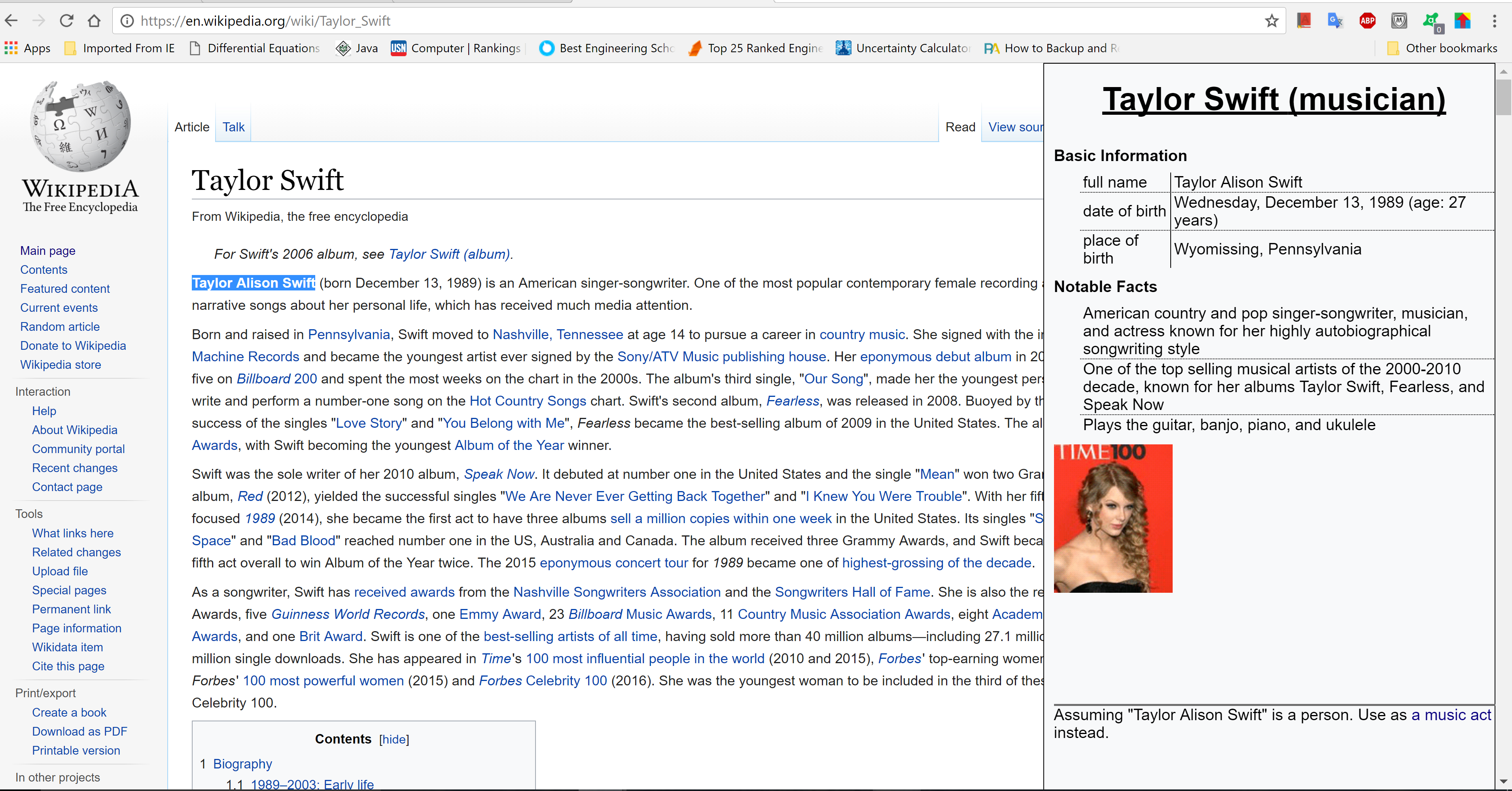
Task: Open the Adblock Plus extension
Action: coord(1367,21)
